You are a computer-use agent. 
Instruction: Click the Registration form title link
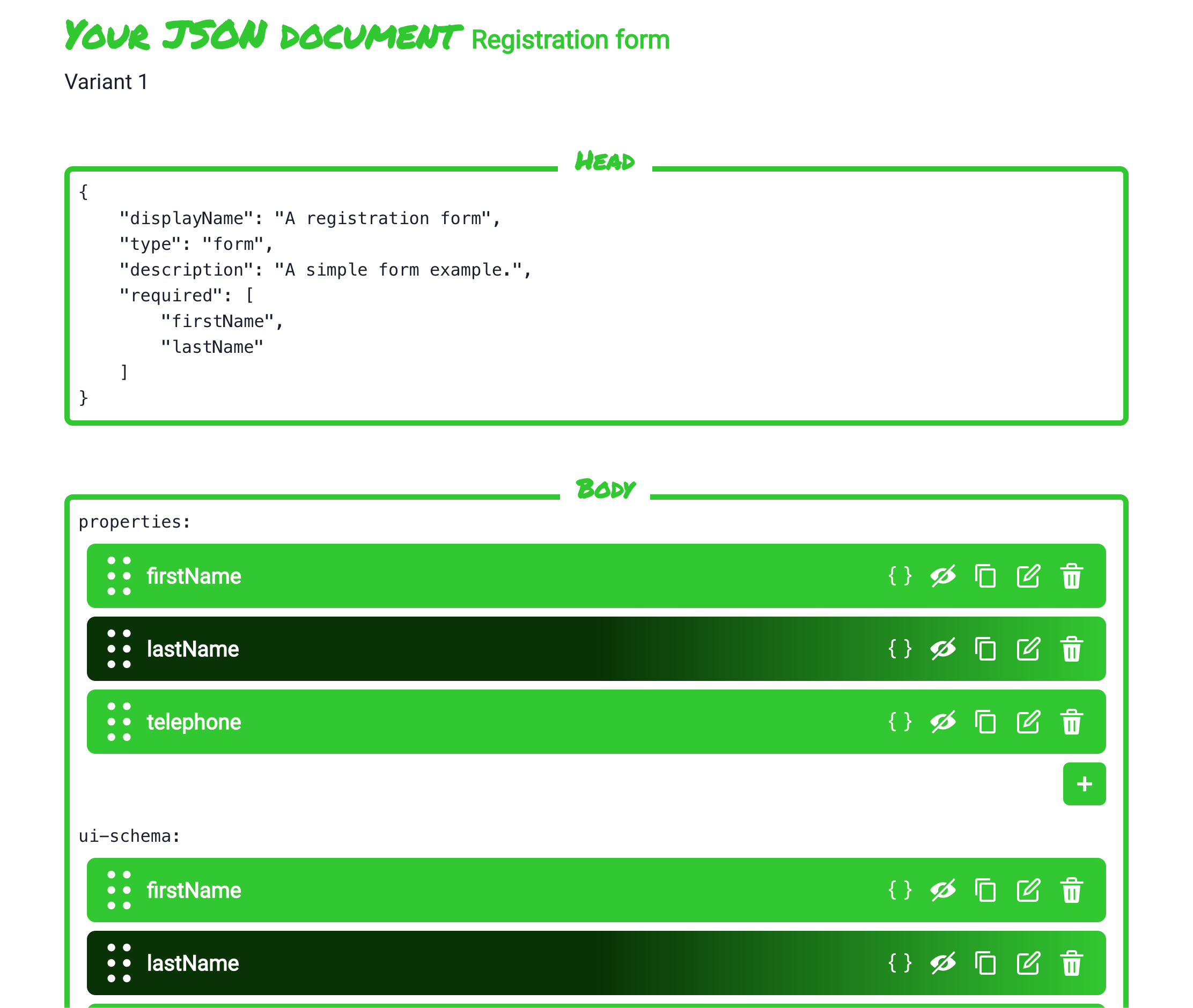coord(570,40)
